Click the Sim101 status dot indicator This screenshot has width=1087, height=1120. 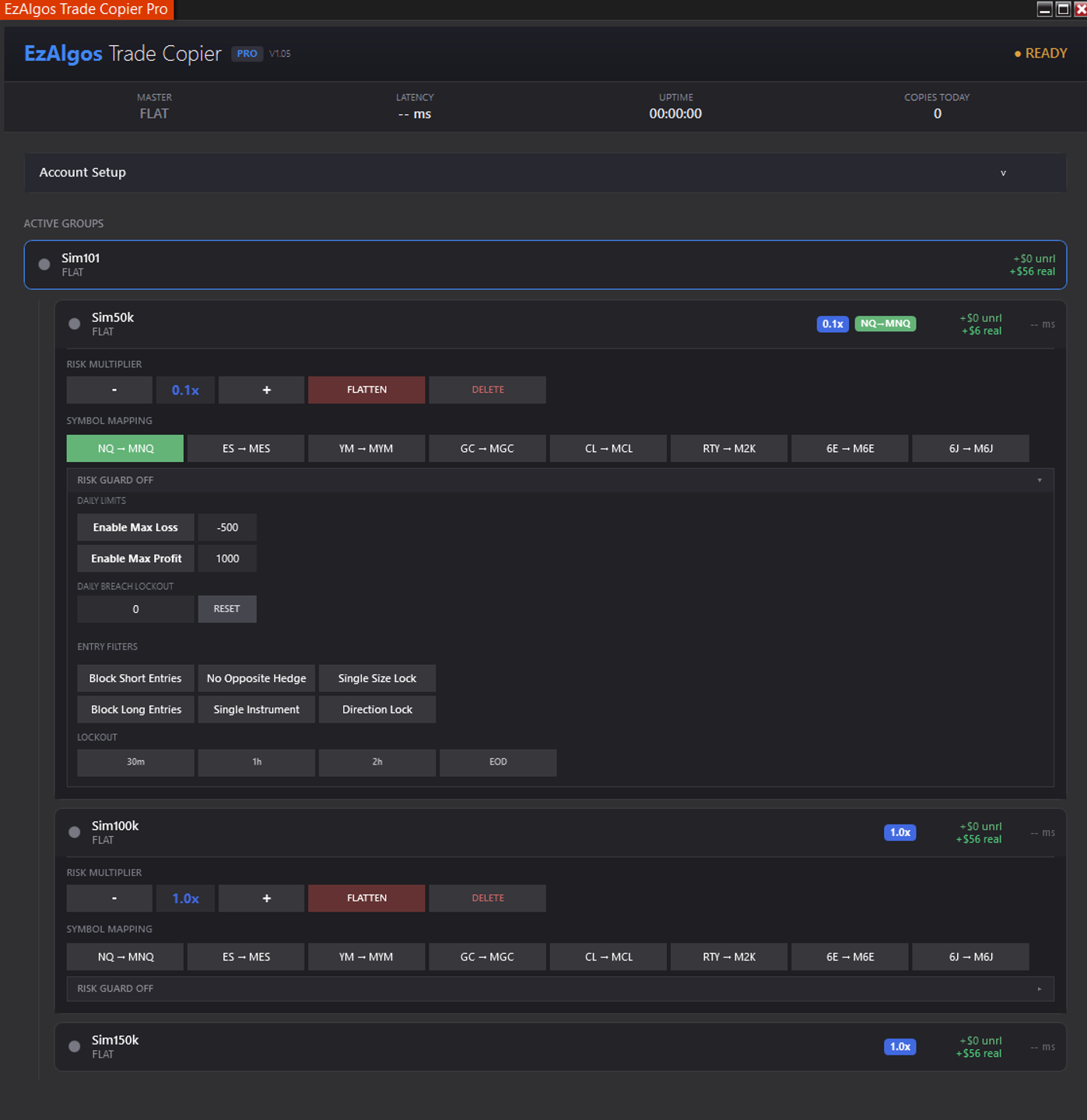click(44, 264)
